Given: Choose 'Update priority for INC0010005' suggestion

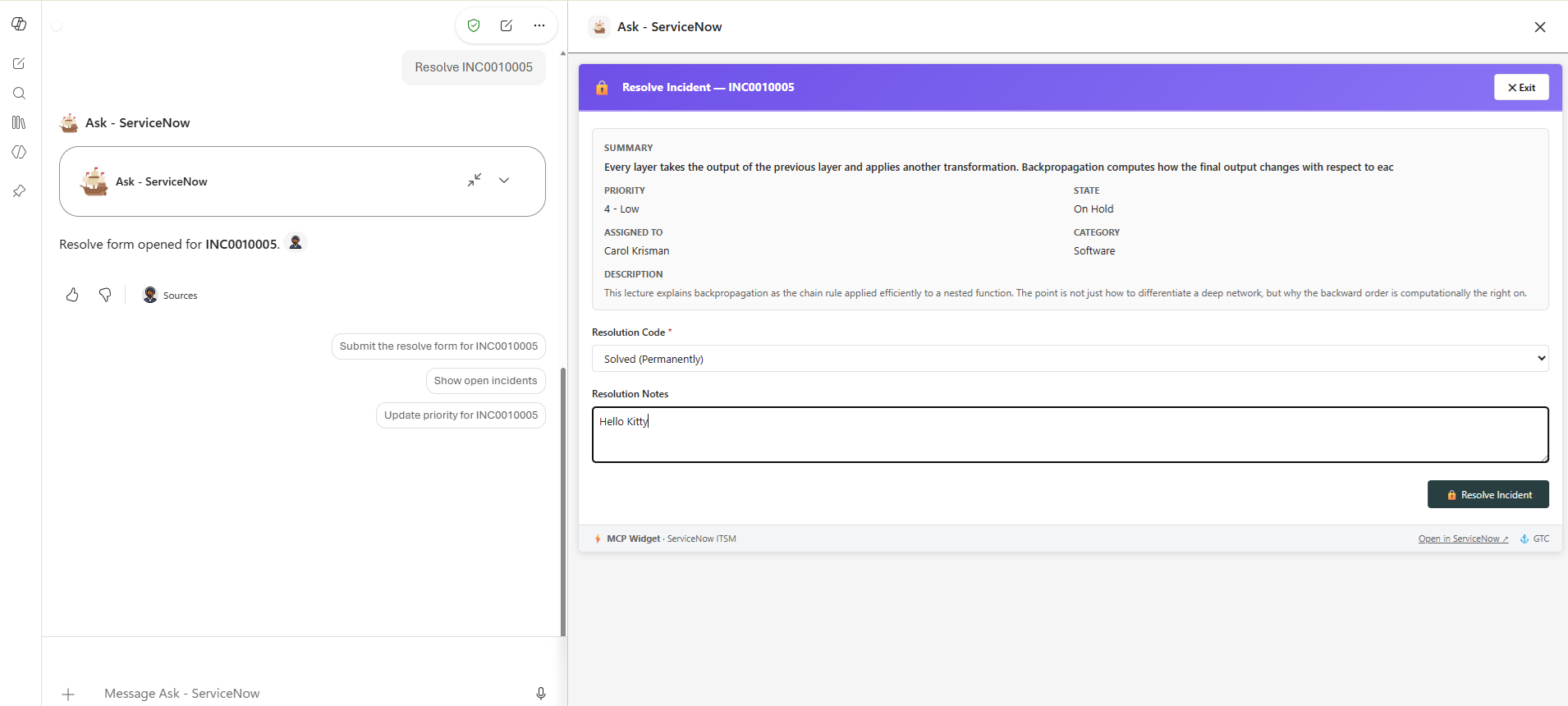Looking at the screenshot, I should tap(461, 415).
